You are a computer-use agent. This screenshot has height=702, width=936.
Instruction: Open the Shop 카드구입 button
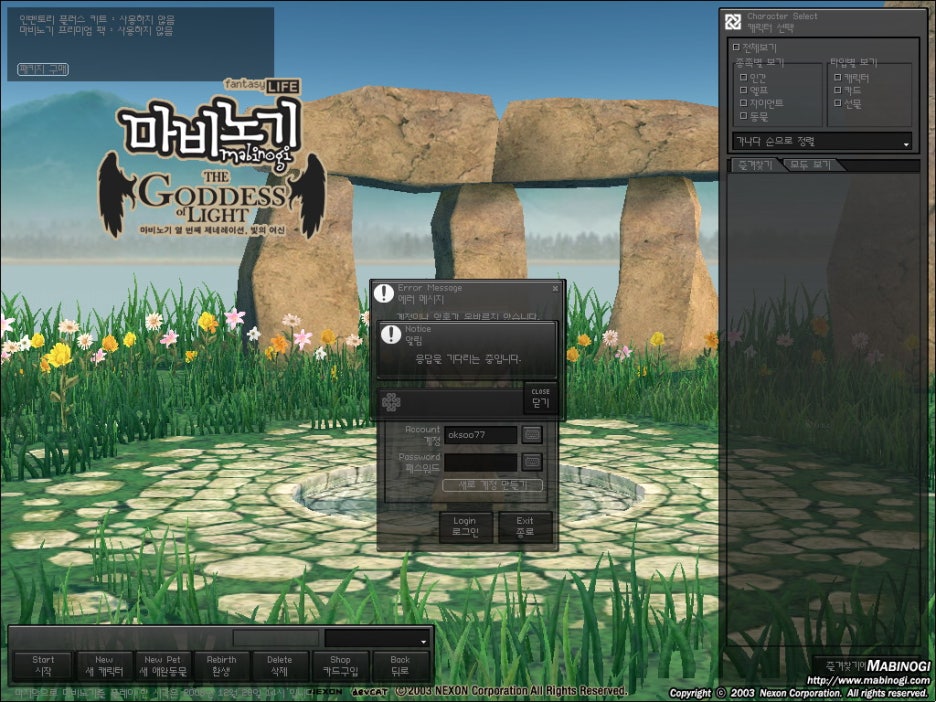340,666
